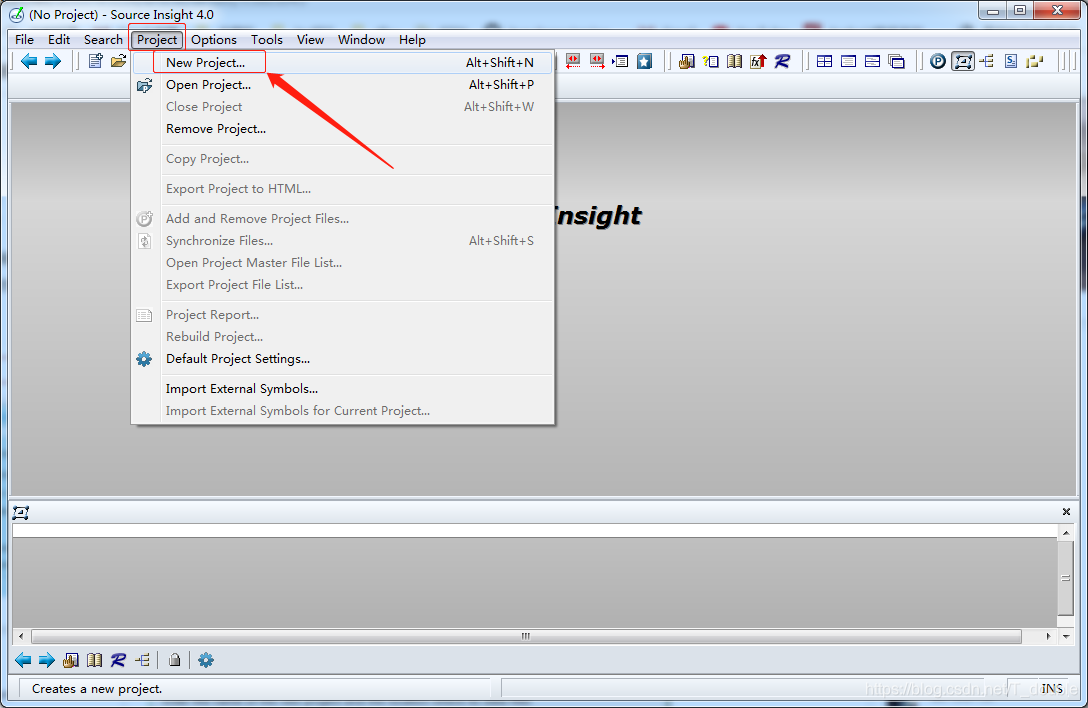Open Context Window options gear icon at bottom

pos(206,660)
